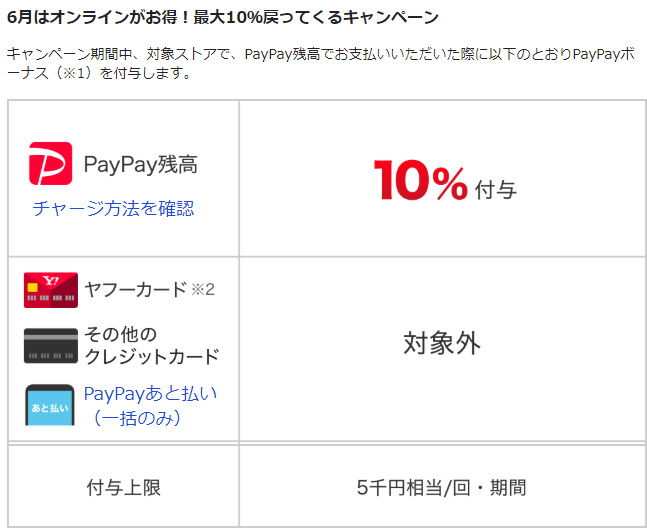Viewport: 647px width, 529px height.
Task: Click the 対象外 cell text
Action: [442, 343]
